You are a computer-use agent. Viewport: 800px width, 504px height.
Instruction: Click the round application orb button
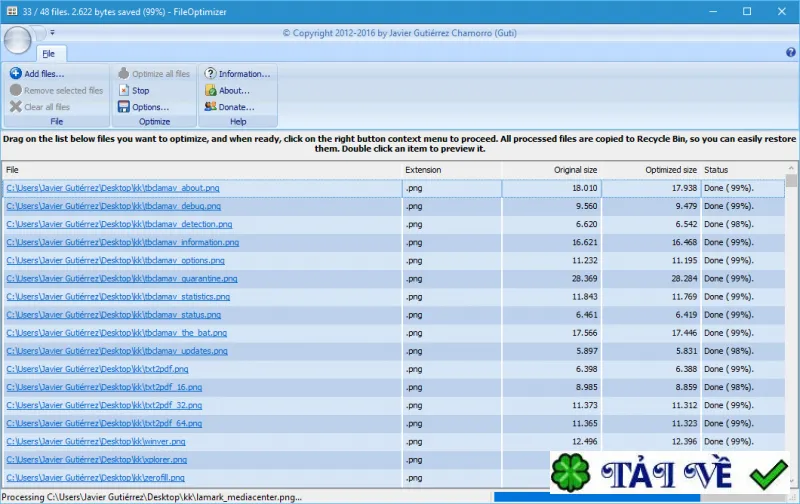(x=17, y=40)
